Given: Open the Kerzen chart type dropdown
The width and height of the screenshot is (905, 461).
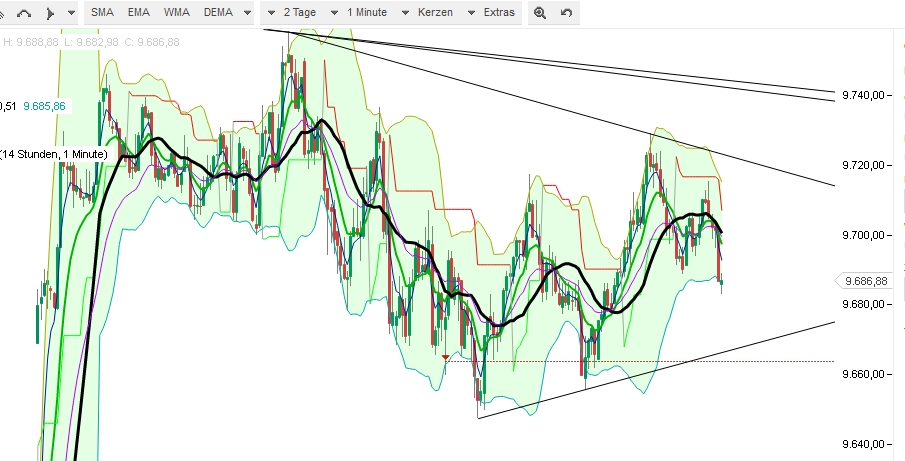Looking at the screenshot, I should (428, 12).
